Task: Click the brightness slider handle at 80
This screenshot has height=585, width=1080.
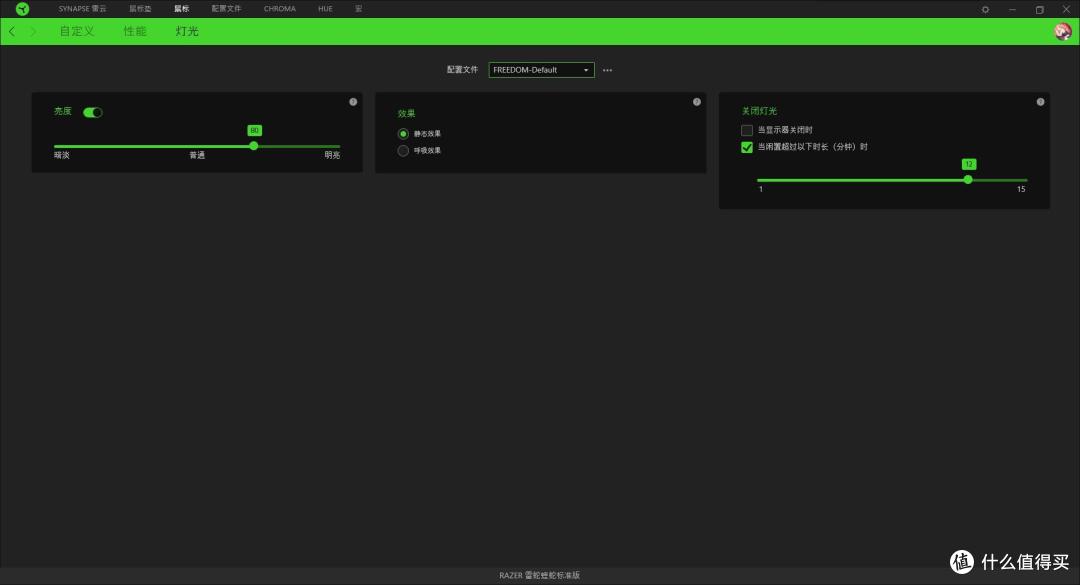Action: click(254, 146)
